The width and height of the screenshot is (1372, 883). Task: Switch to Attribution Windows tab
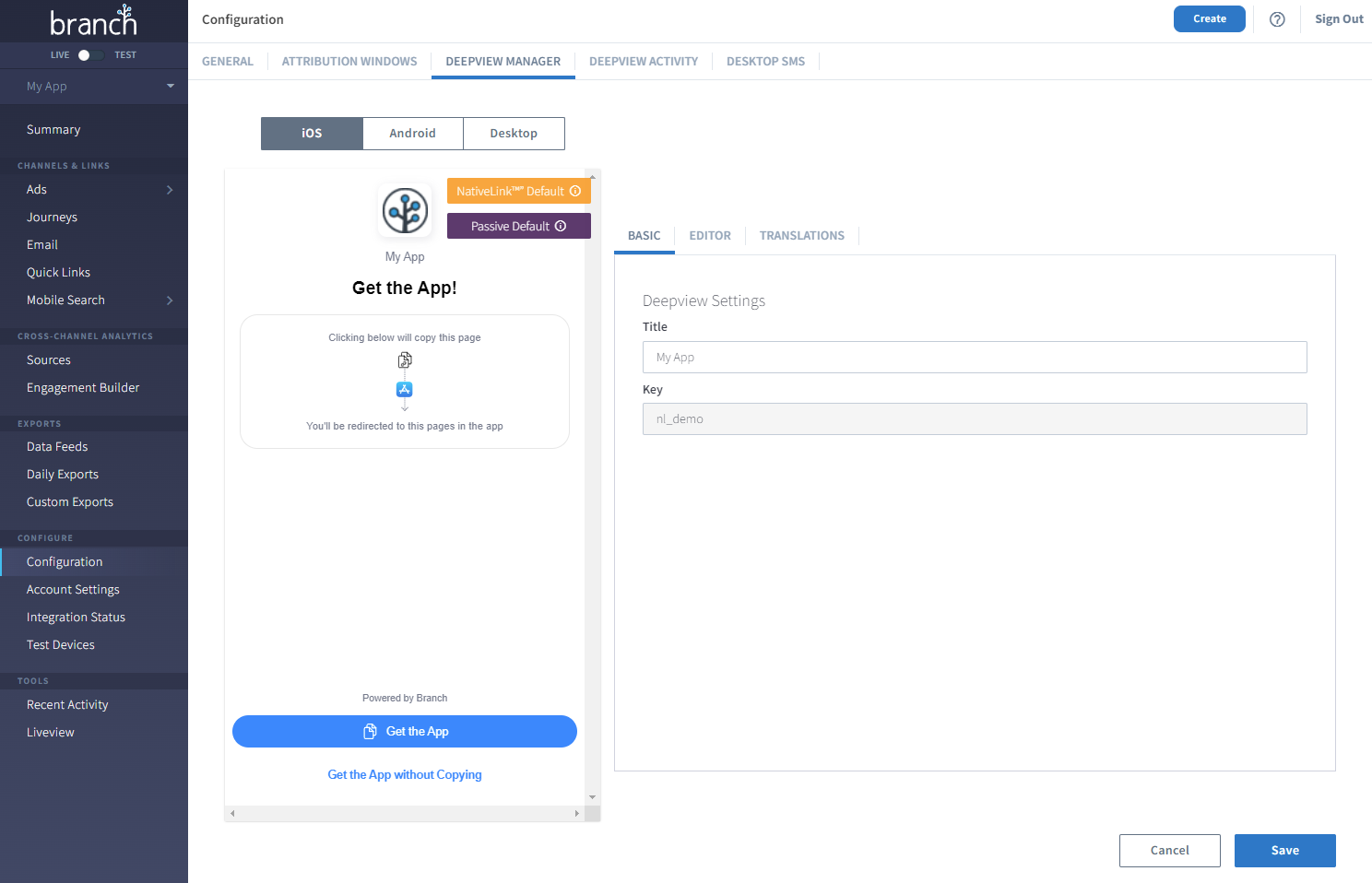coord(349,62)
